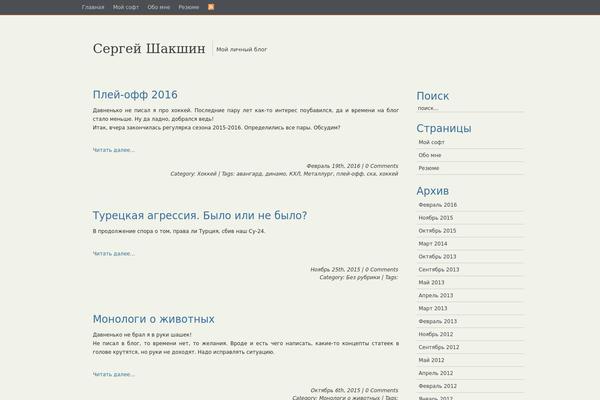Open archive Апрель 2013

(435, 296)
